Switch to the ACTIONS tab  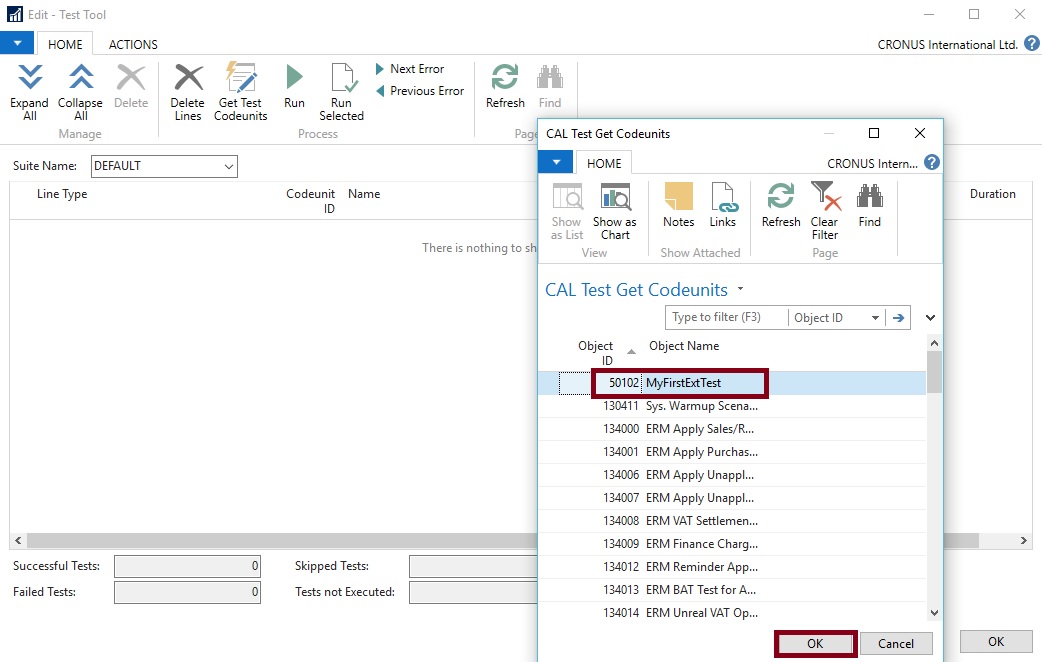(x=133, y=44)
